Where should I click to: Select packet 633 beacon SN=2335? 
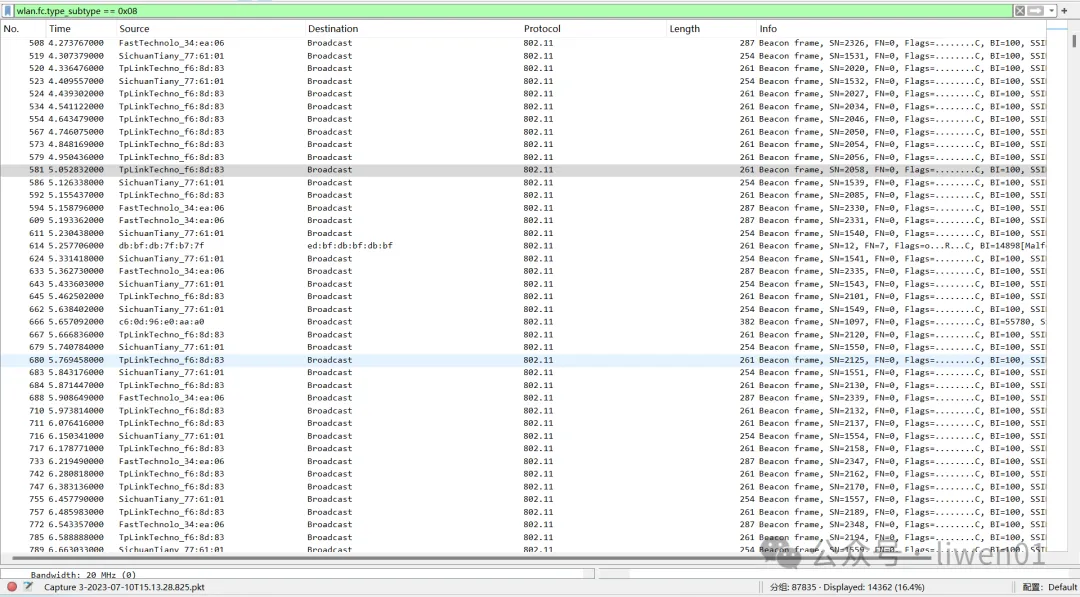click(x=523, y=271)
